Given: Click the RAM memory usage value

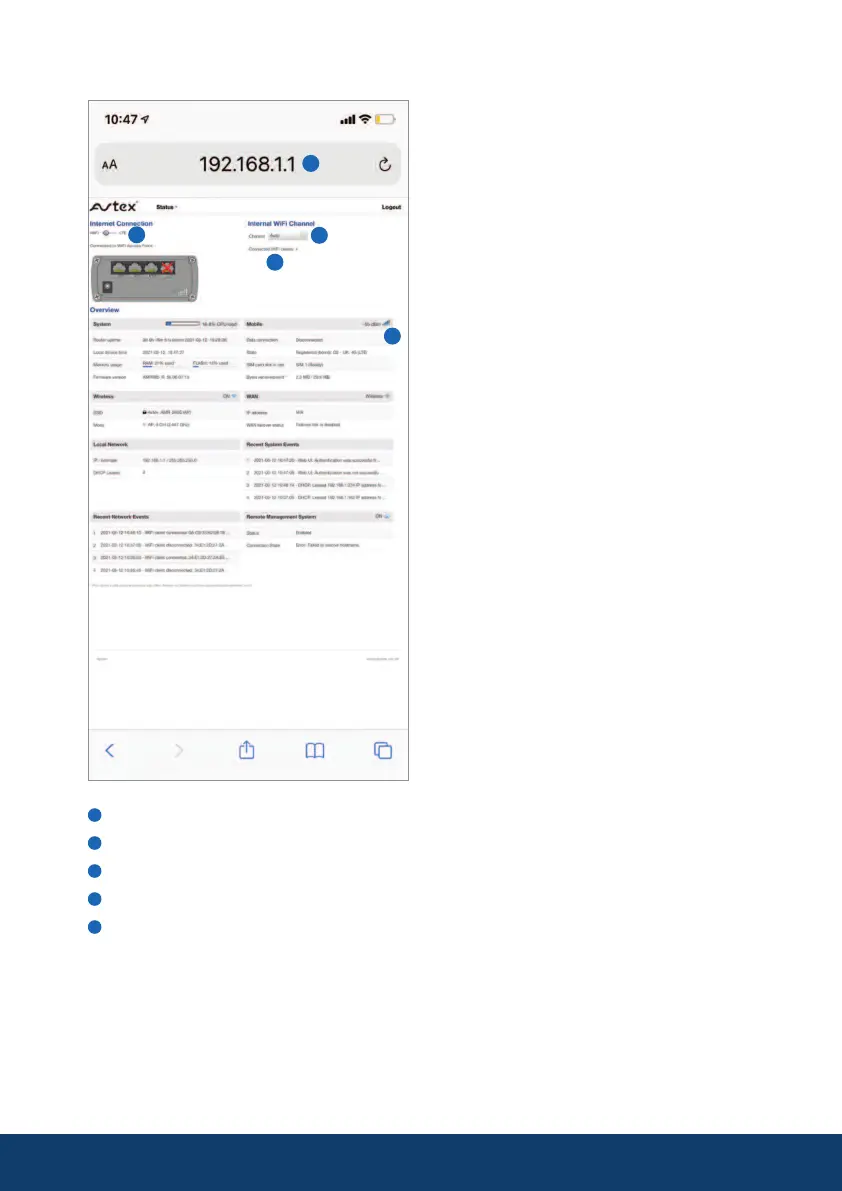Looking at the screenshot, I should [159, 364].
